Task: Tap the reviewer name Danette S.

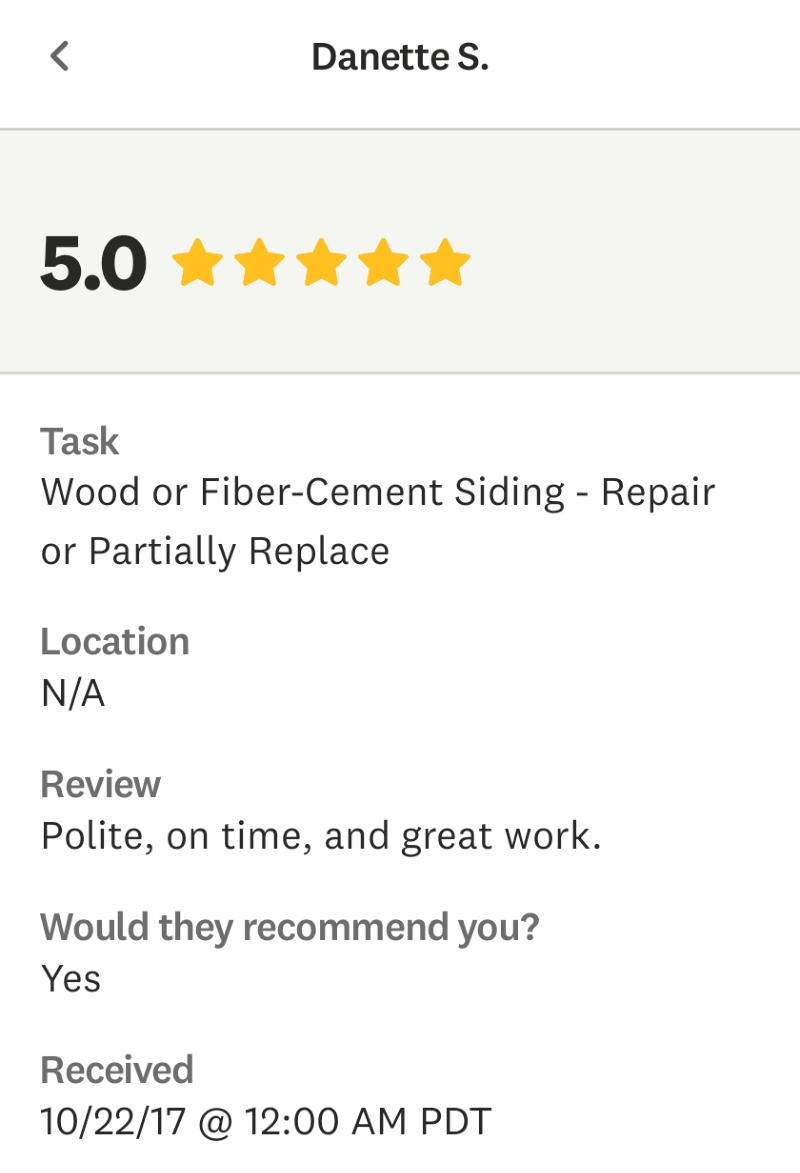Action: click(x=400, y=57)
